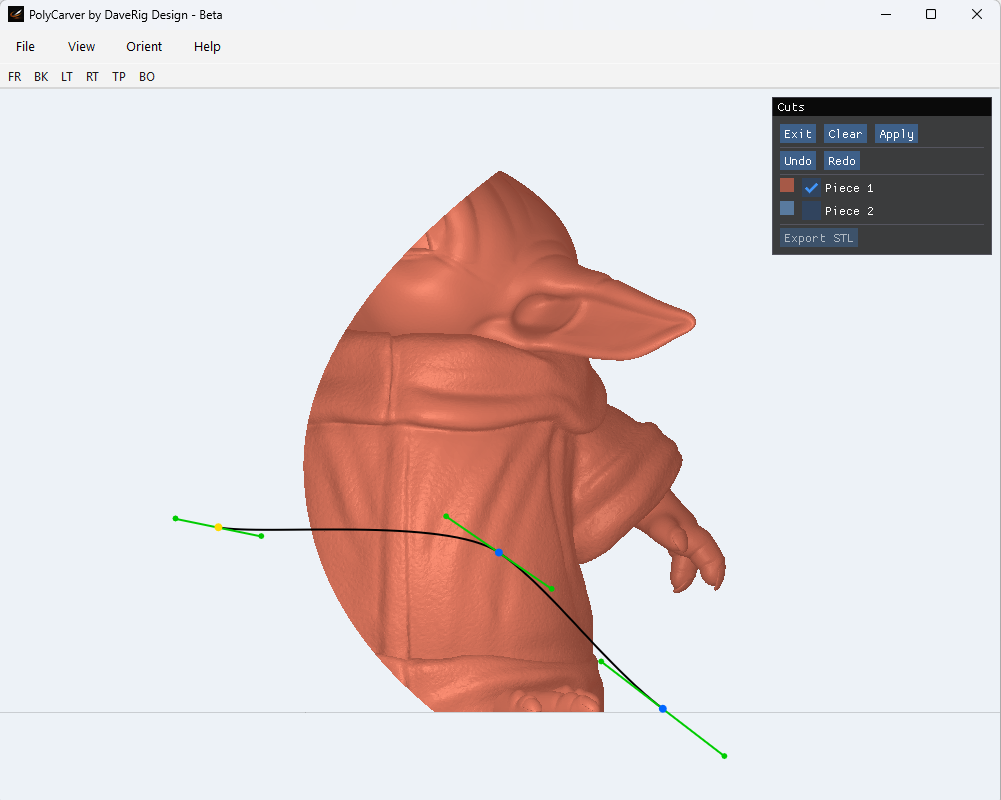Switch to bottom view with BO

click(x=147, y=77)
